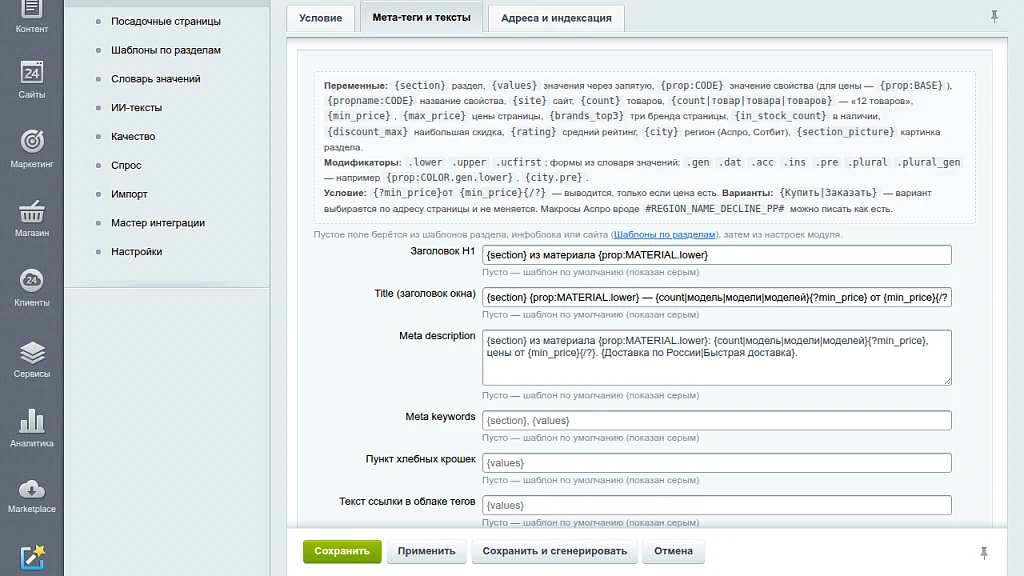Screen dimensions: 1024x576
Task: Open Настройки in the left menu
Action: point(136,251)
